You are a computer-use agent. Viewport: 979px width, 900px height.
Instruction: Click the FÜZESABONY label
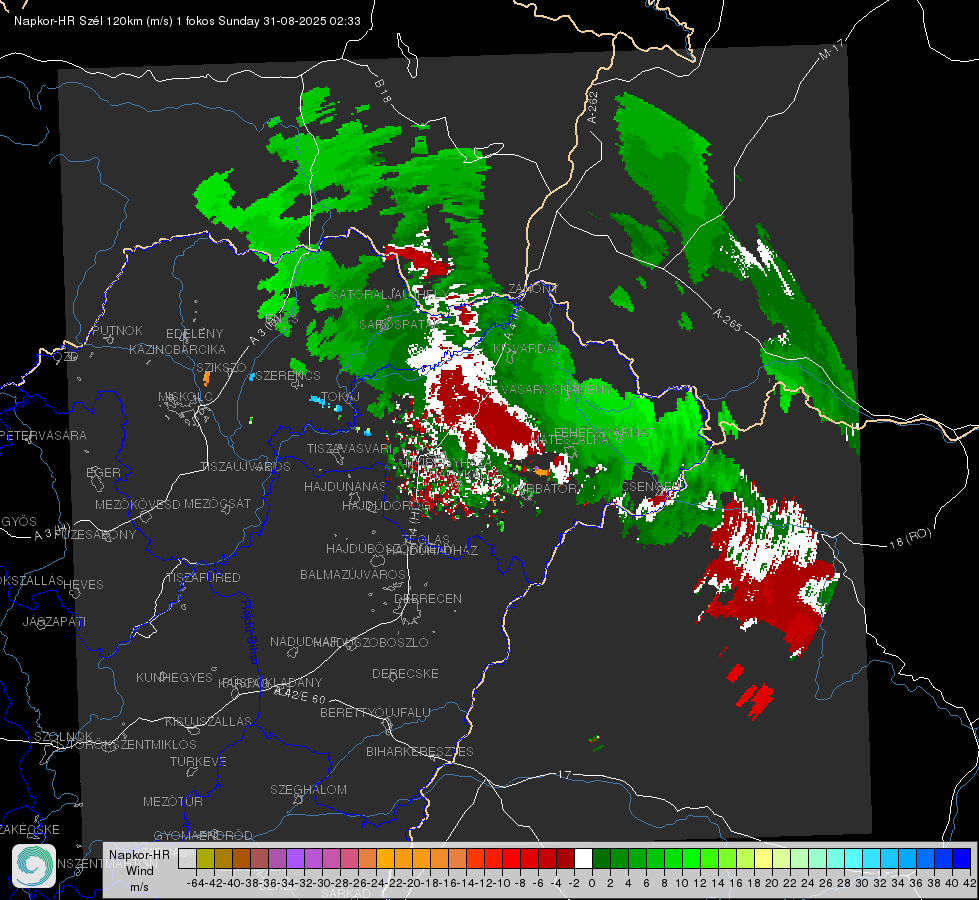95,535
